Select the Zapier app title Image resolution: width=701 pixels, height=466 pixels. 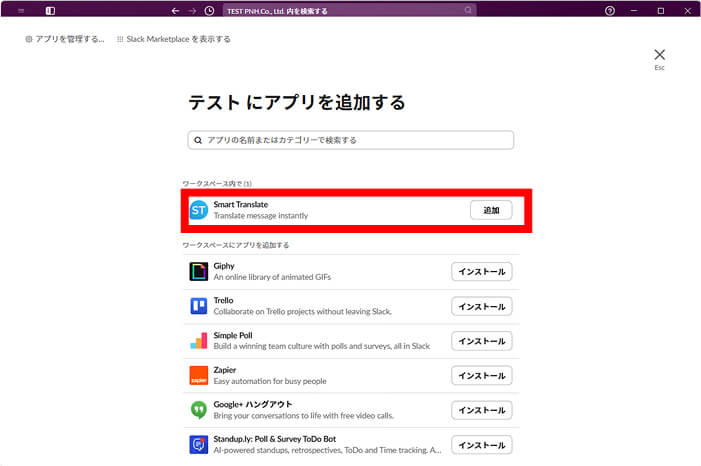(224, 370)
